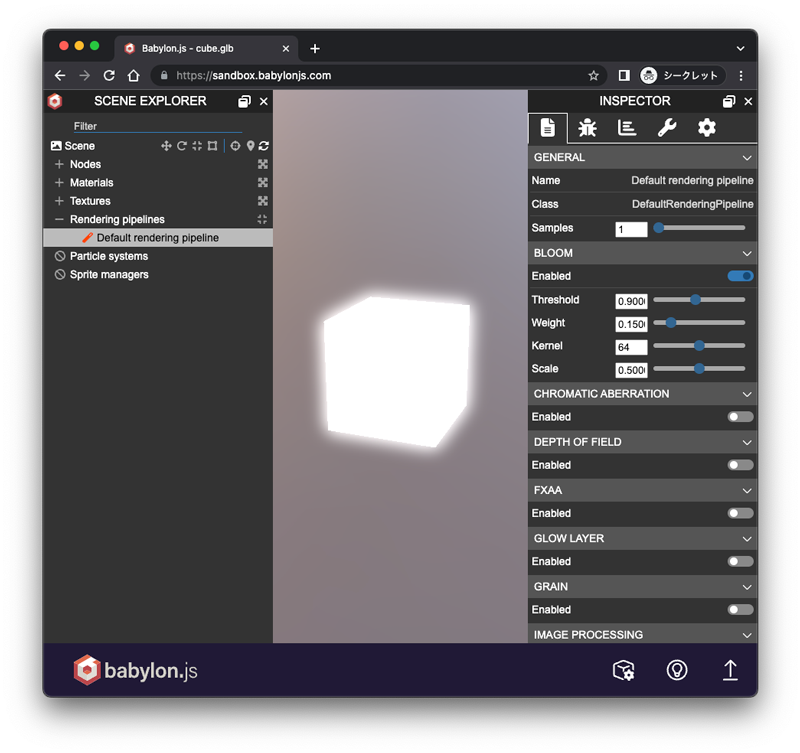The width and height of the screenshot is (800, 753).
Task: Expand the Textures tree item
Action: 59,201
